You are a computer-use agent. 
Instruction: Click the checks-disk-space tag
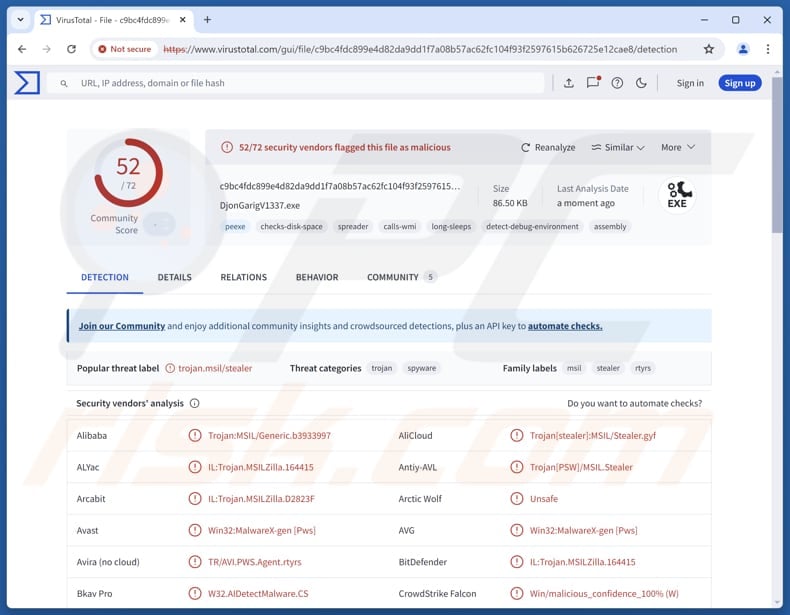(x=291, y=227)
